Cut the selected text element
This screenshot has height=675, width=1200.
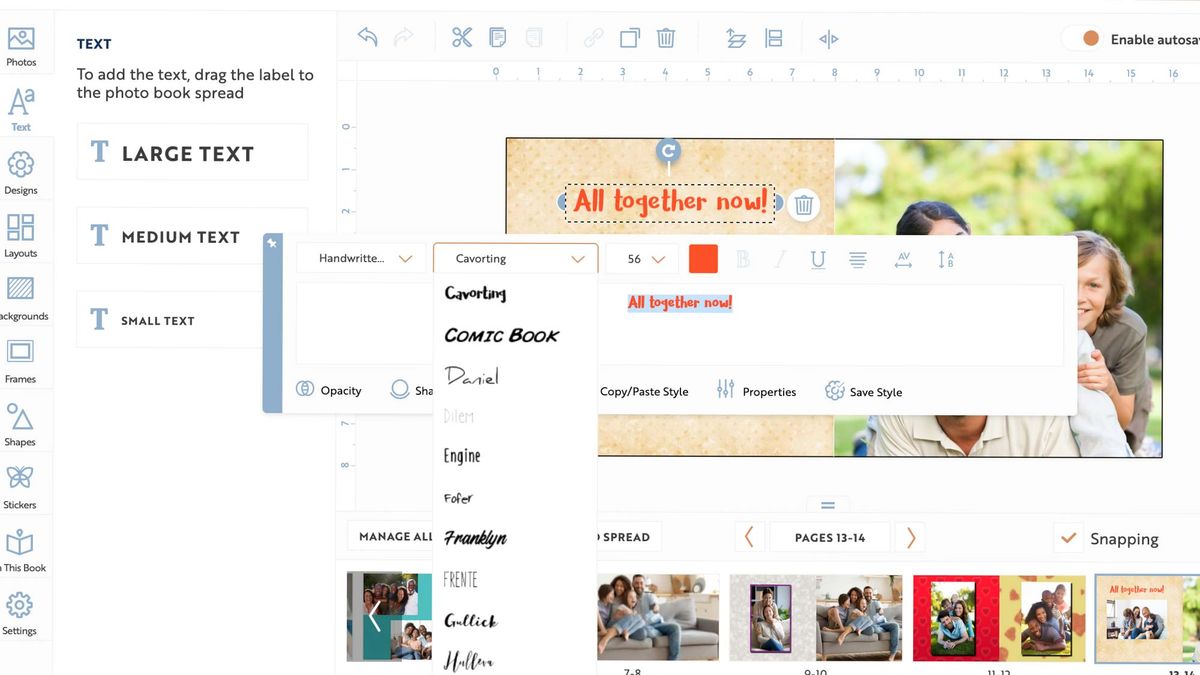(461, 36)
